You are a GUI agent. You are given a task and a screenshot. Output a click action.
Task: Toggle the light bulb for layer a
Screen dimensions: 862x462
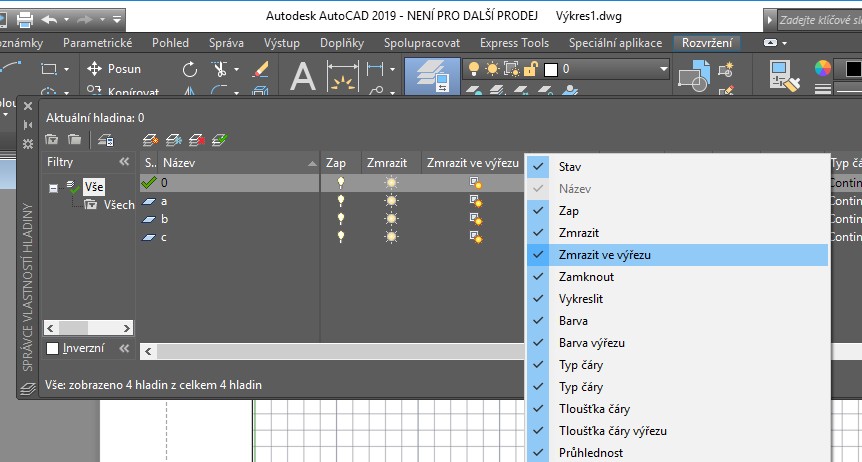(341, 201)
